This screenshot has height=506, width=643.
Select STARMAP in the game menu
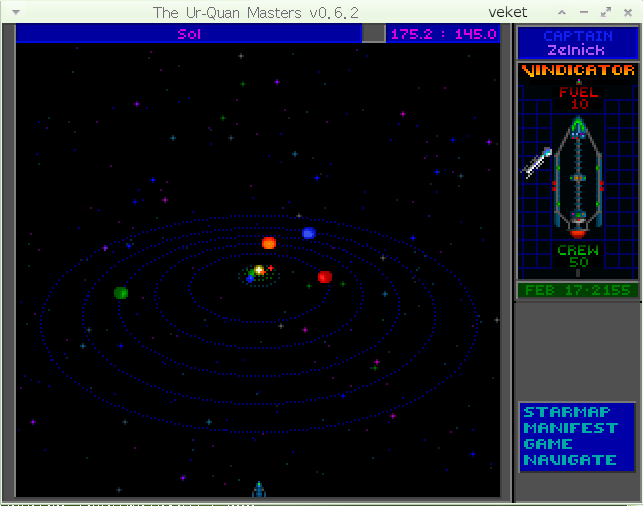pyautogui.click(x=567, y=412)
